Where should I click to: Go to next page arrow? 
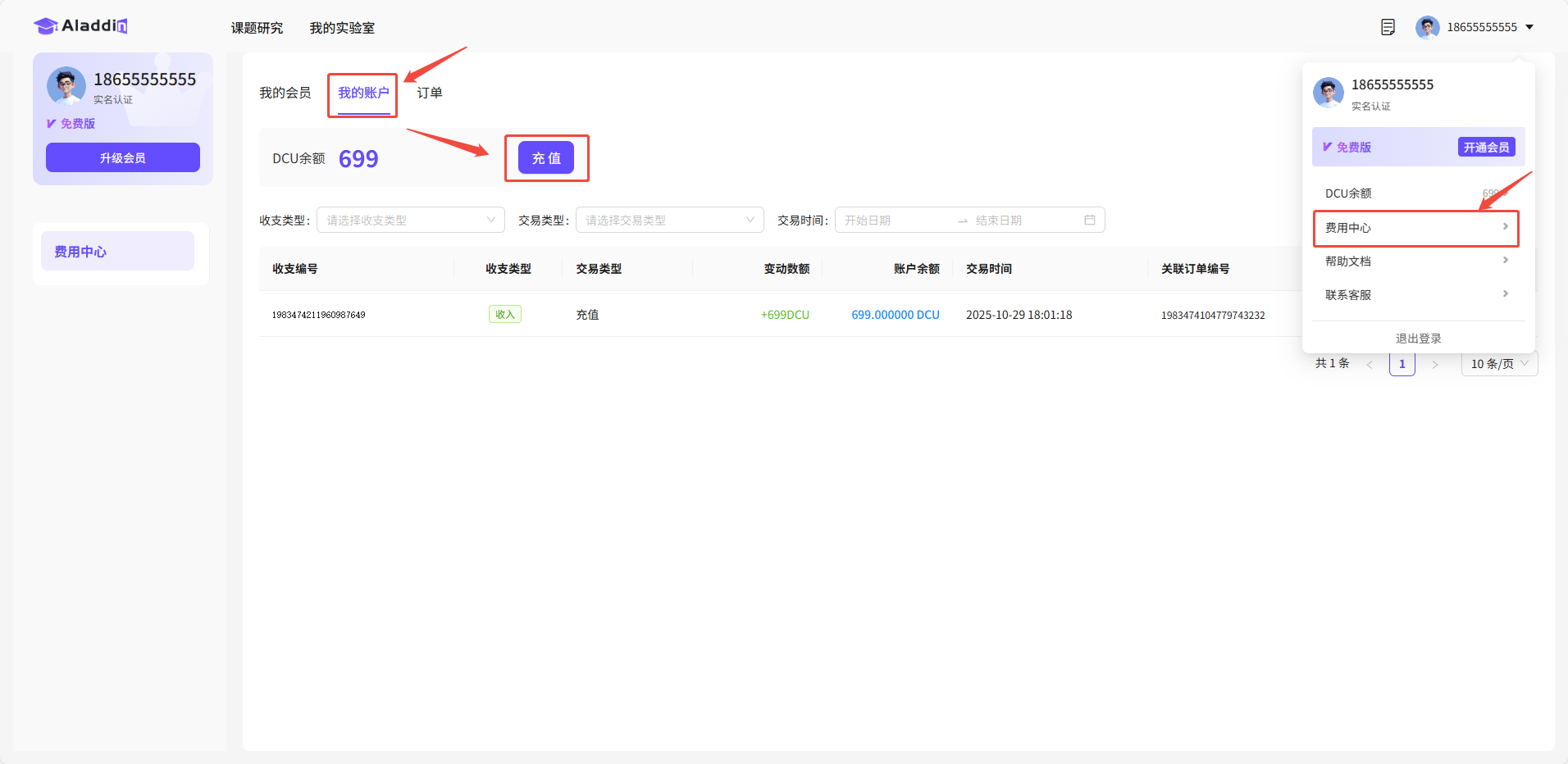1434,364
